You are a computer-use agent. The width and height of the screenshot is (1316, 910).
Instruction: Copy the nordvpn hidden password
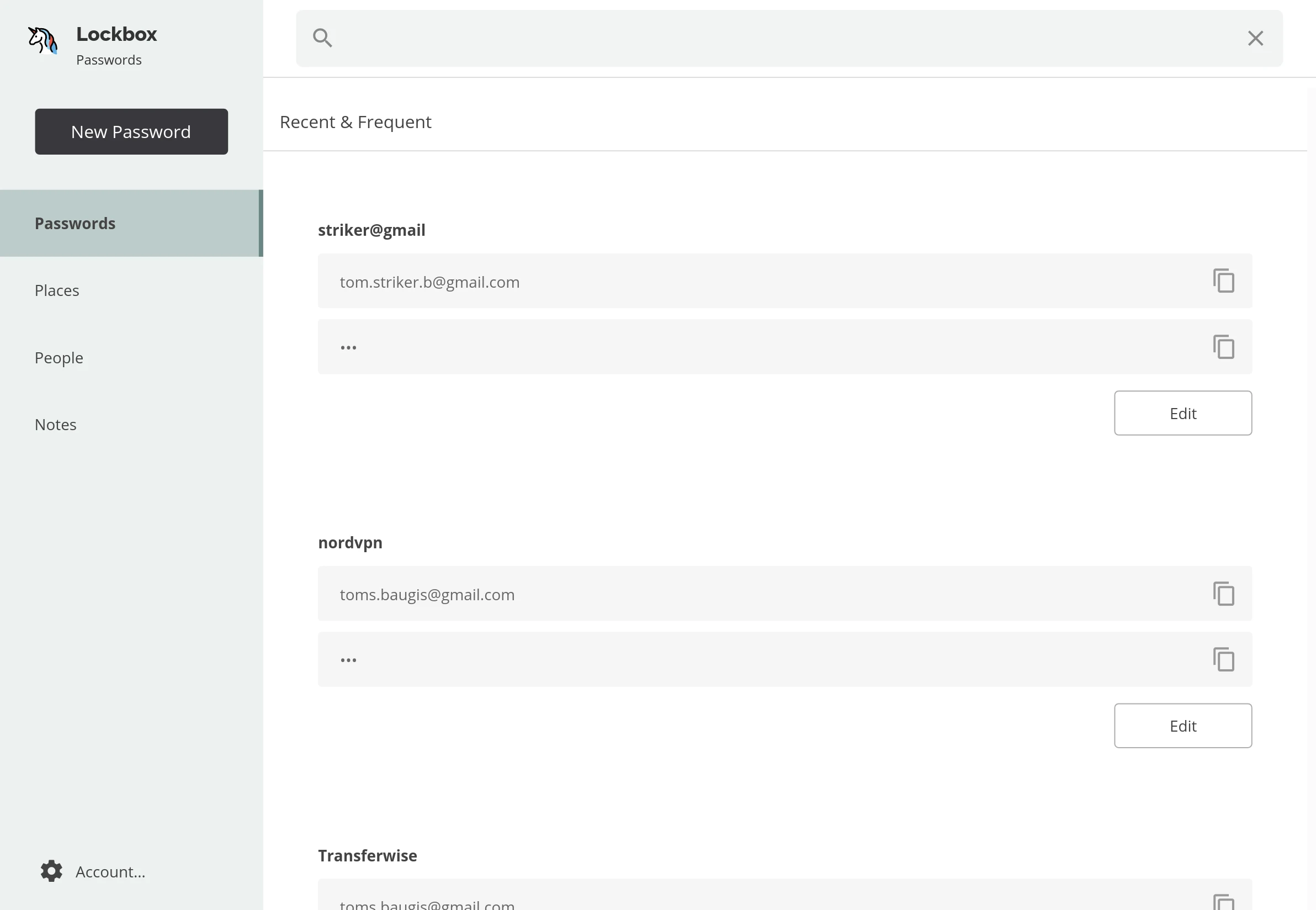click(x=1223, y=659)
